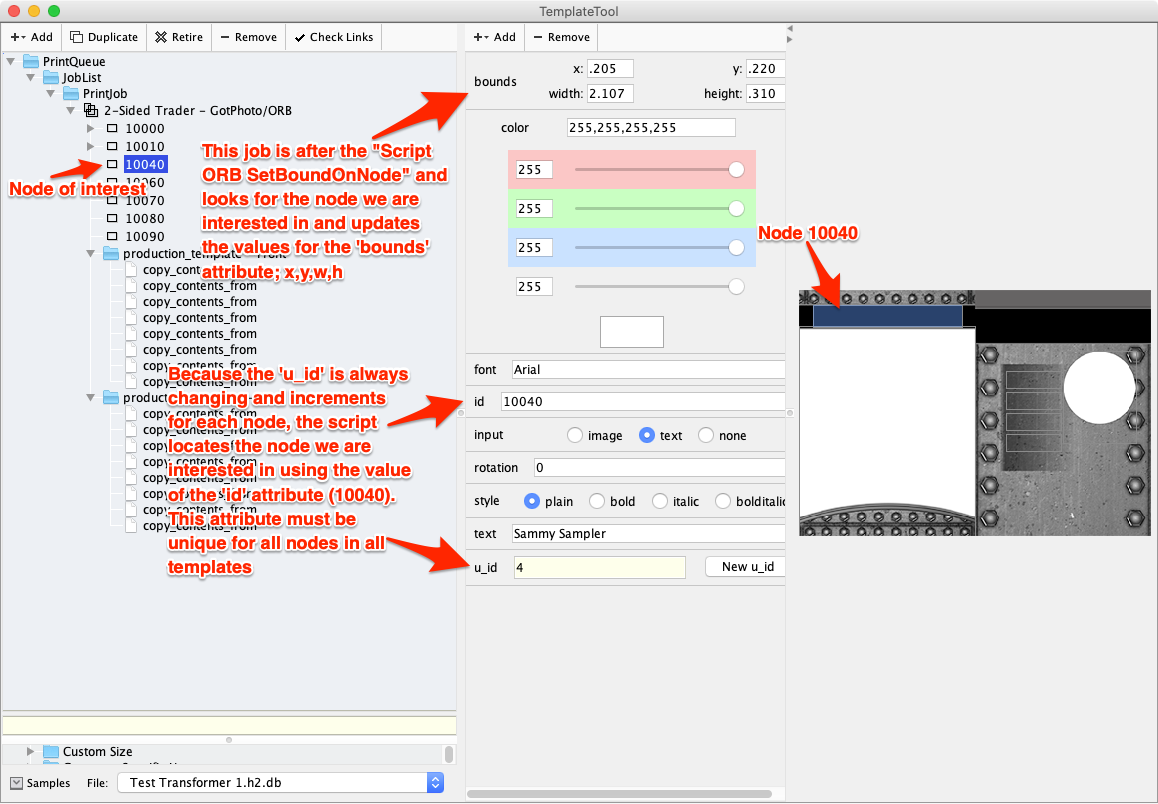Open the properties panel Add menu

click(x=494, y=37)
